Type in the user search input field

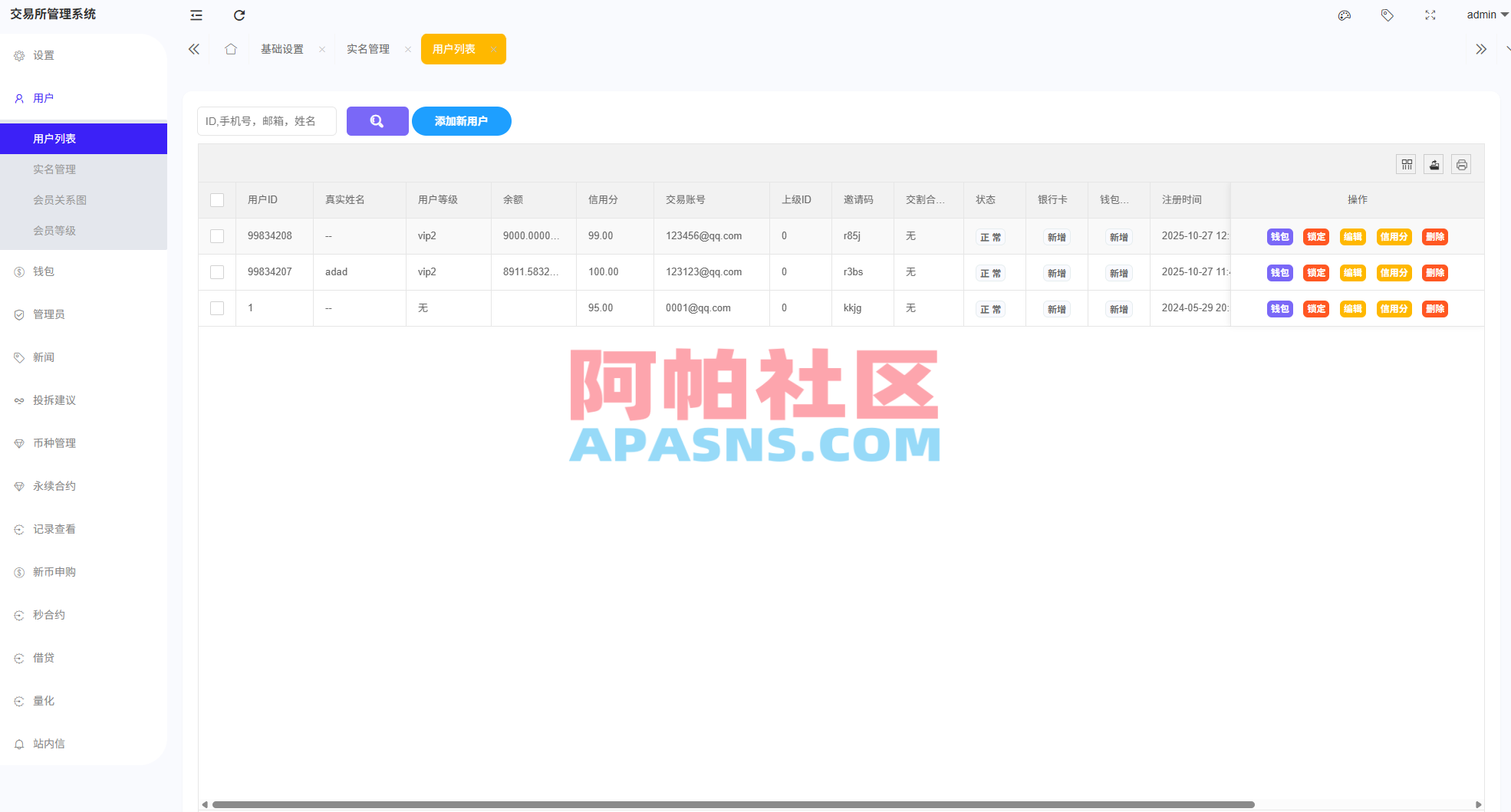pos(266,120)
